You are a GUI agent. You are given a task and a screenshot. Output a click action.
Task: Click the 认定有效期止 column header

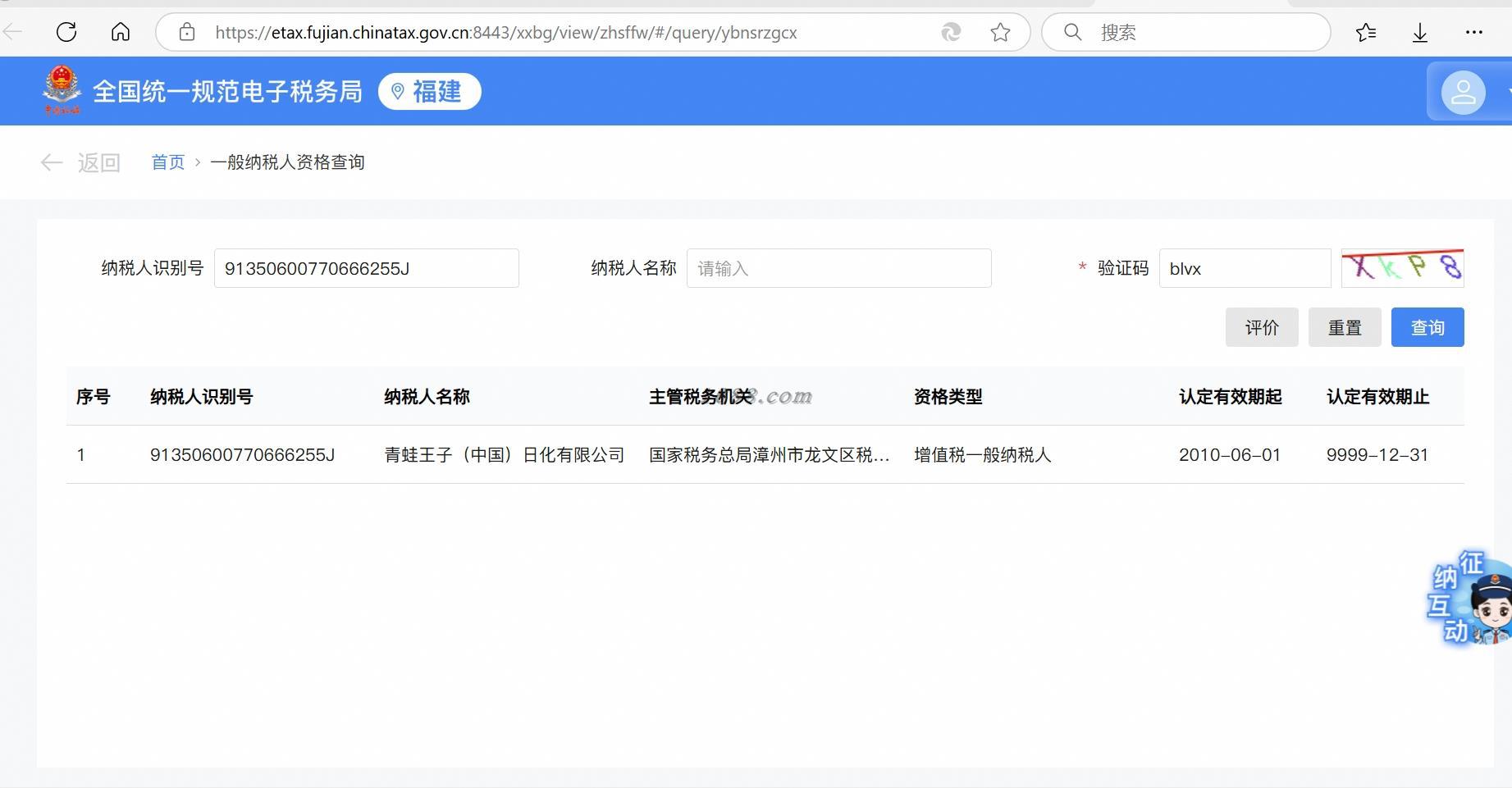coord(1377,397)
